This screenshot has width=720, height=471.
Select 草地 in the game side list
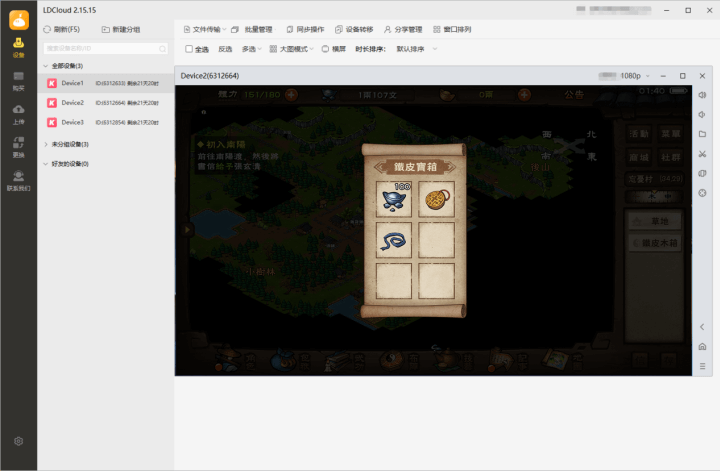pos(655,221)
